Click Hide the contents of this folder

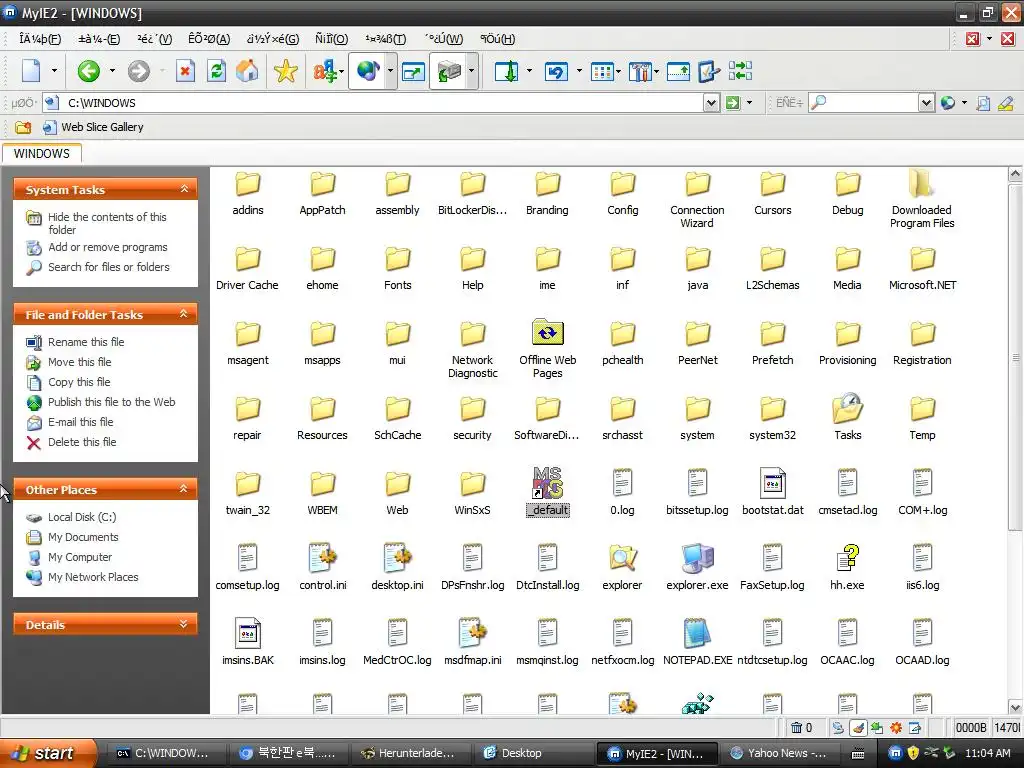pos(107,223)
